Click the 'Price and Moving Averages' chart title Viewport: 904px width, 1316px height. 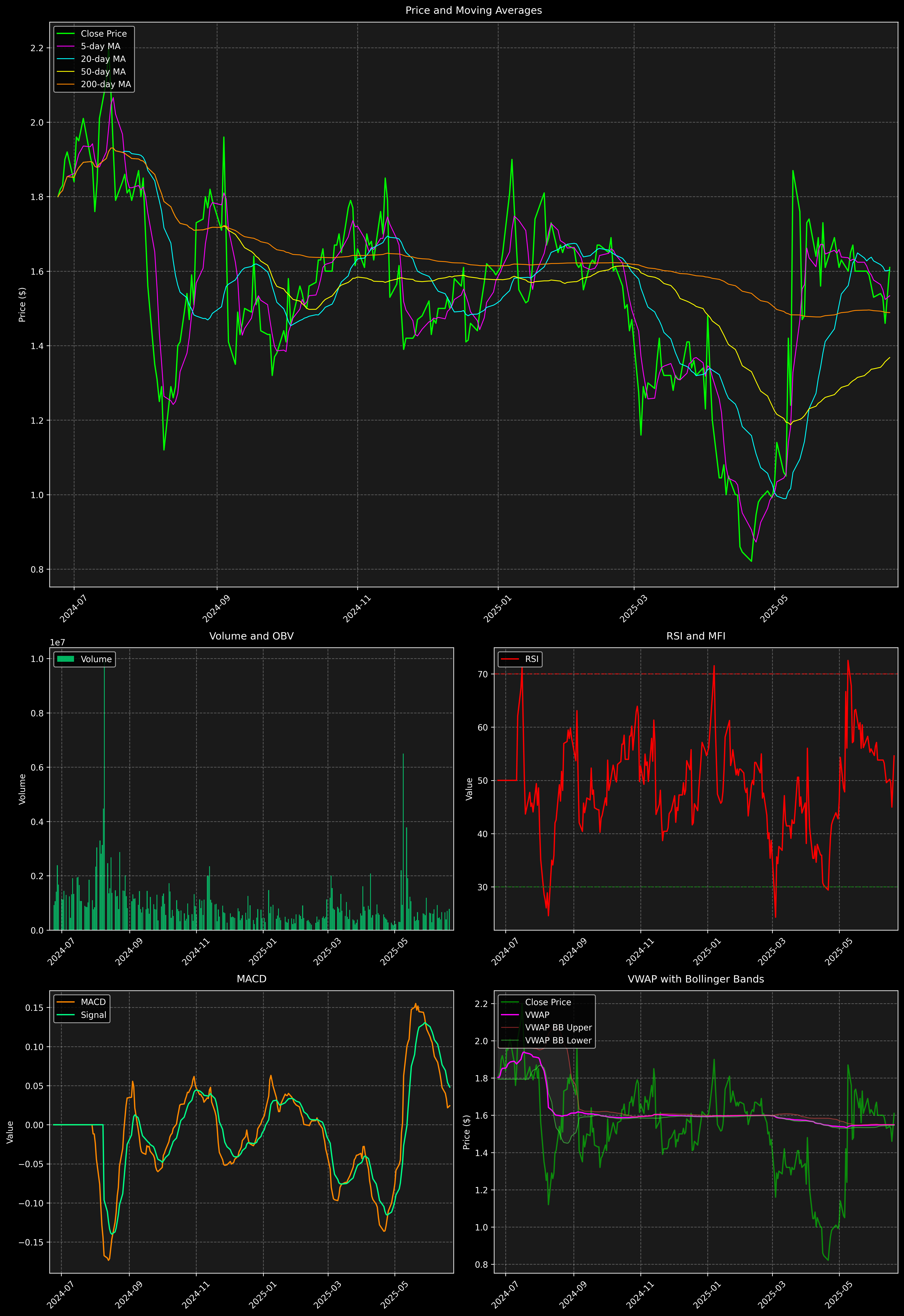473,10
